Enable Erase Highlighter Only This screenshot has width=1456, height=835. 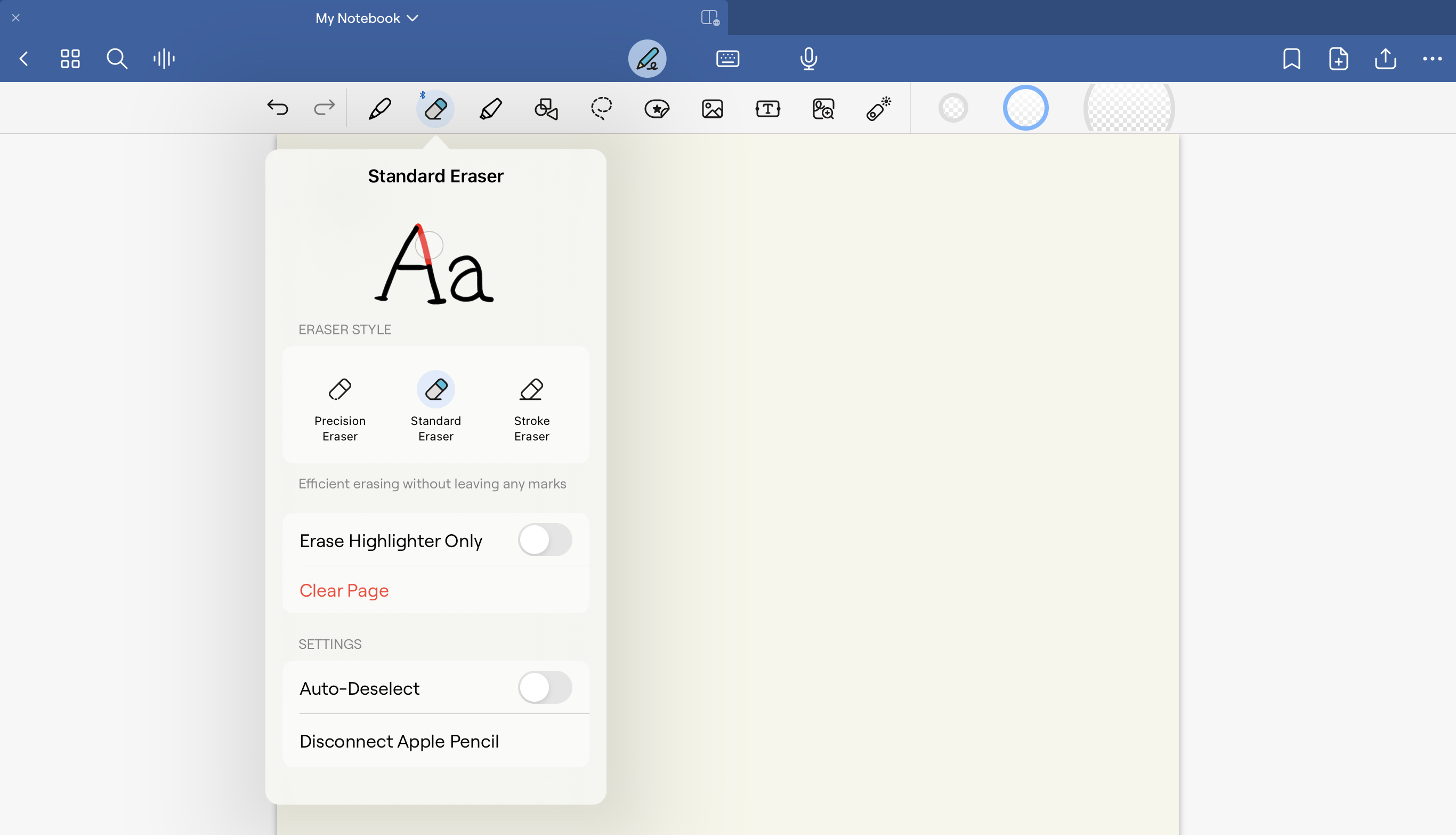point(545,540)
